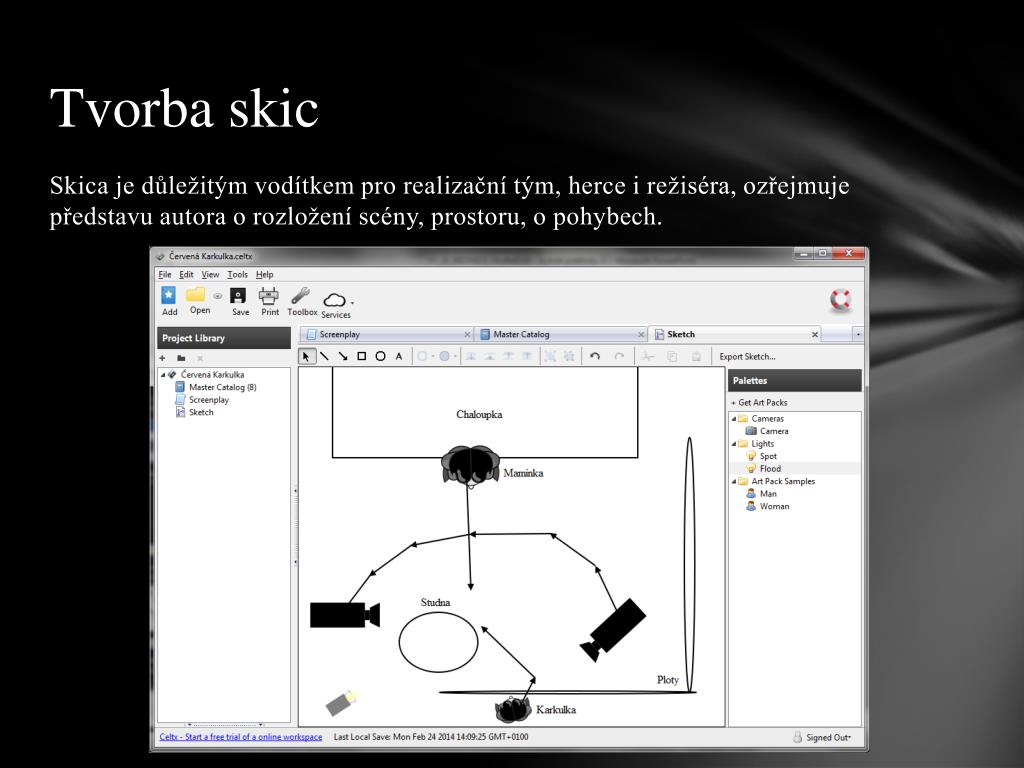
Task: Close the Sketch tab
Action: [814, 334]
